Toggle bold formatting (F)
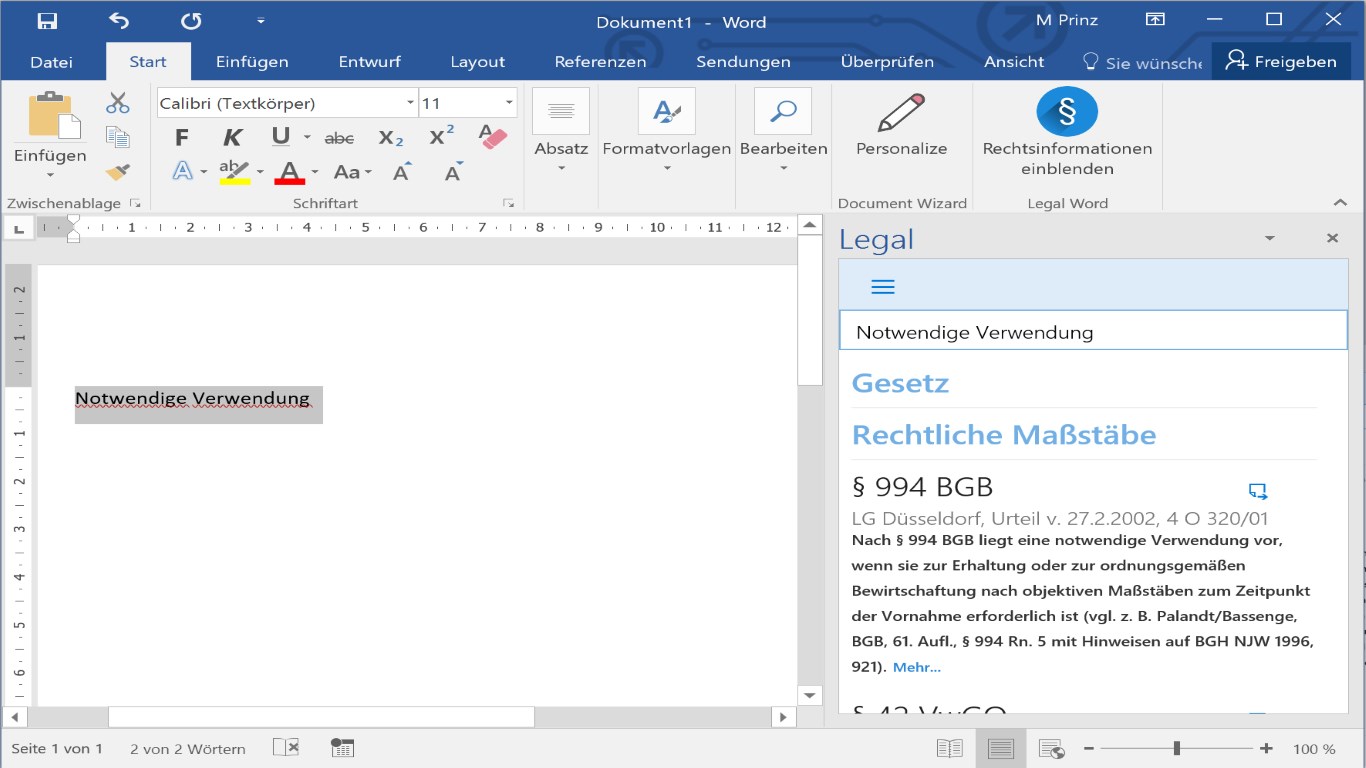 [181, 138]
